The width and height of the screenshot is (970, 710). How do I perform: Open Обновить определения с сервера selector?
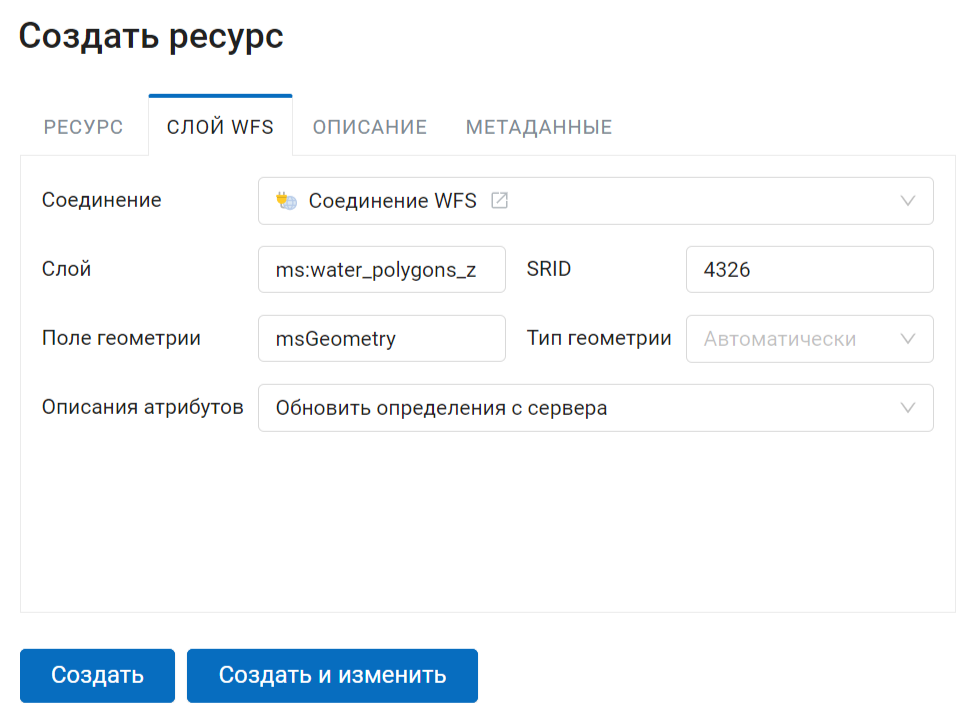coord(596,408)
